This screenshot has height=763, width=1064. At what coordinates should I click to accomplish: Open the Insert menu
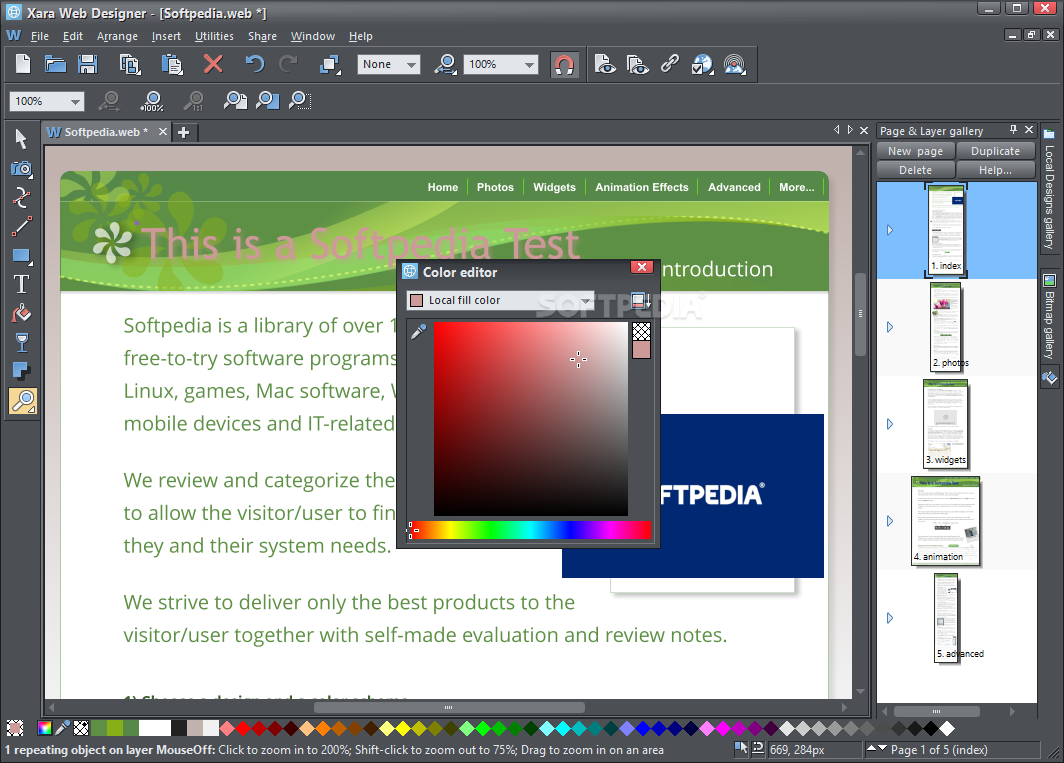tap(166, 36)
